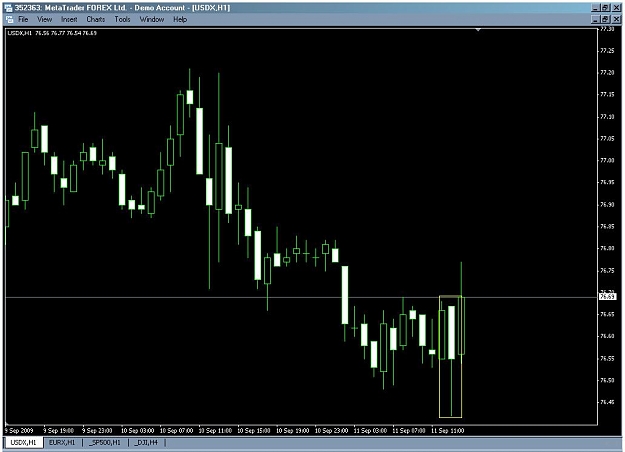Open the Window menu
This screenshot has height=452, width=625.
tap(151, 19)
